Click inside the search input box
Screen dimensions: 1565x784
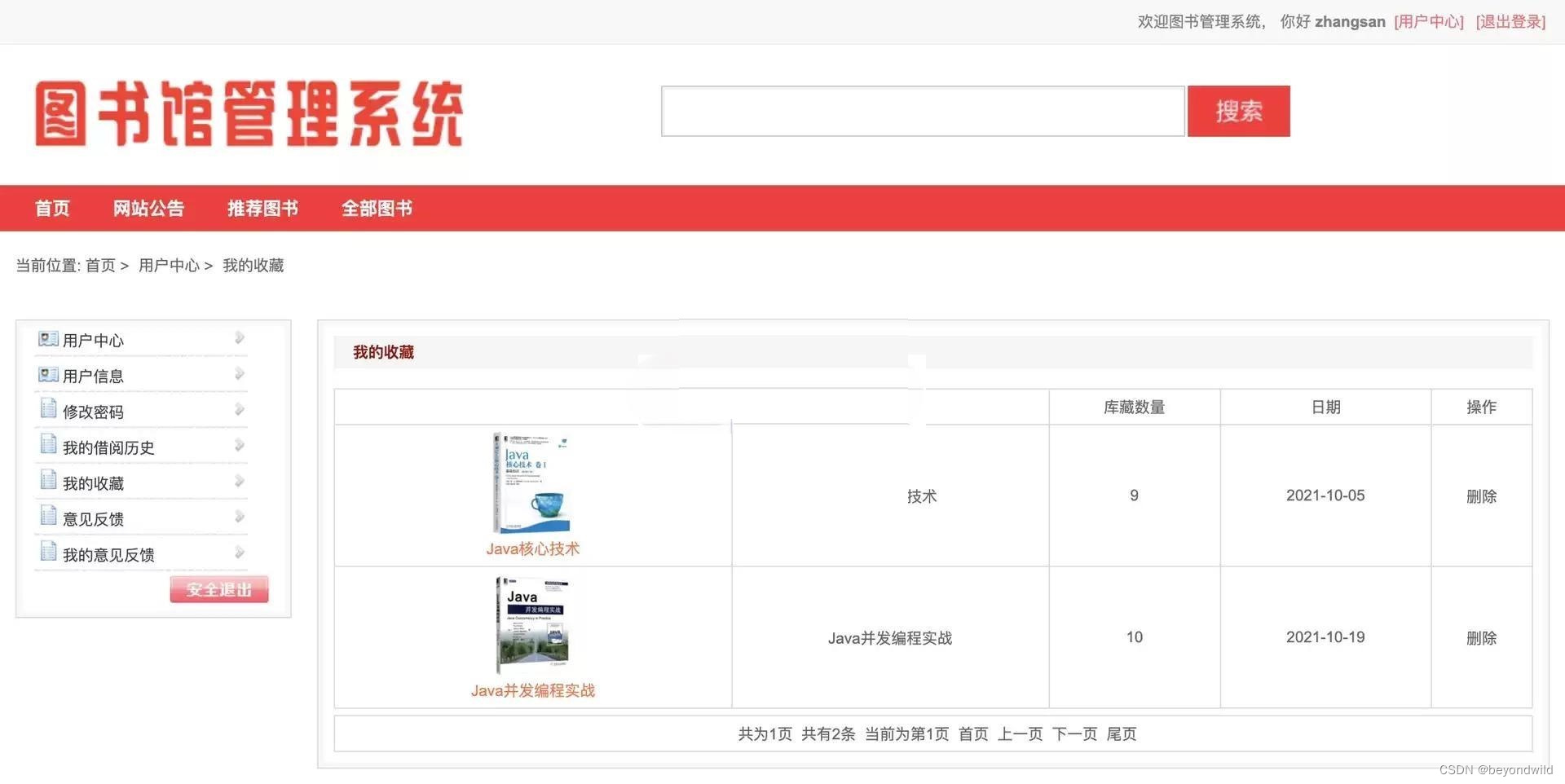[x=921, y=111]
